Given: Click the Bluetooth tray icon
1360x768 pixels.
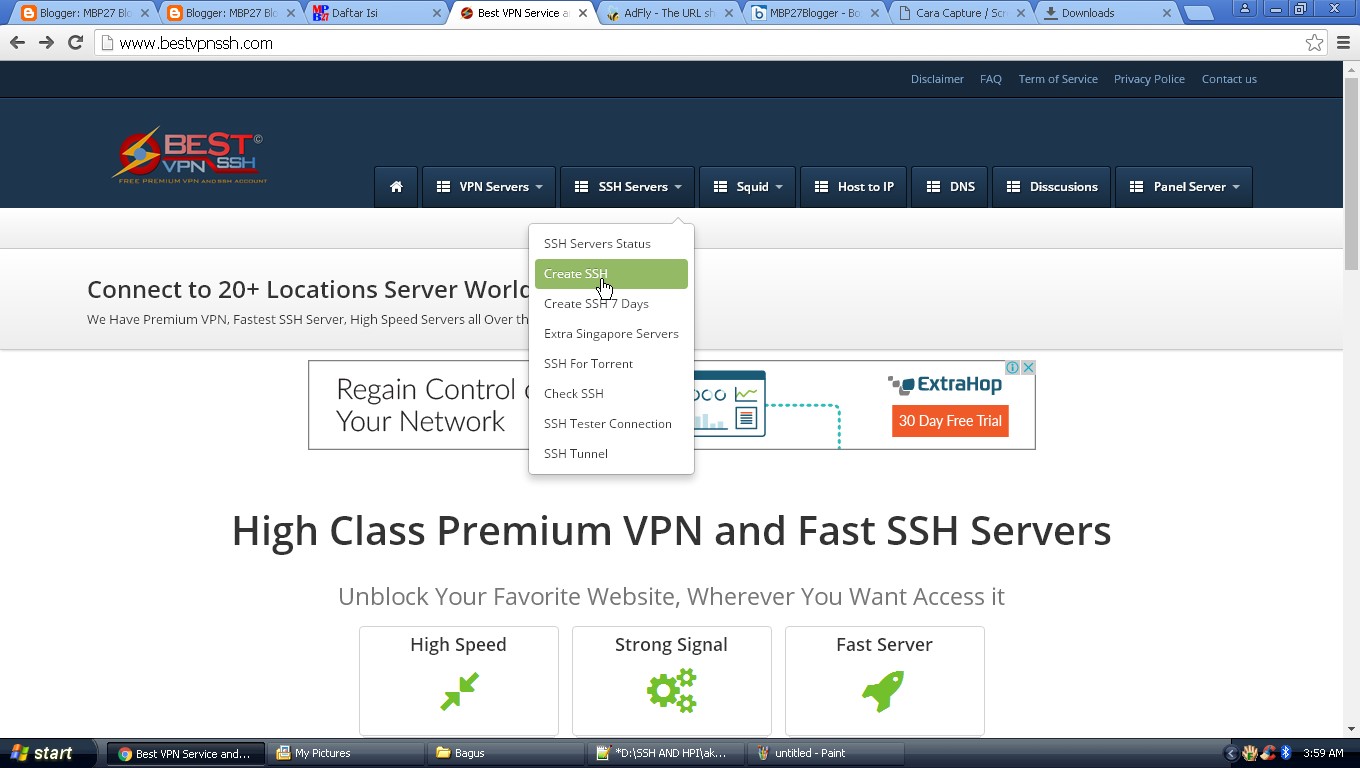Looking at the screenshot, I should pyautogui.click(x=1286, y=753).
